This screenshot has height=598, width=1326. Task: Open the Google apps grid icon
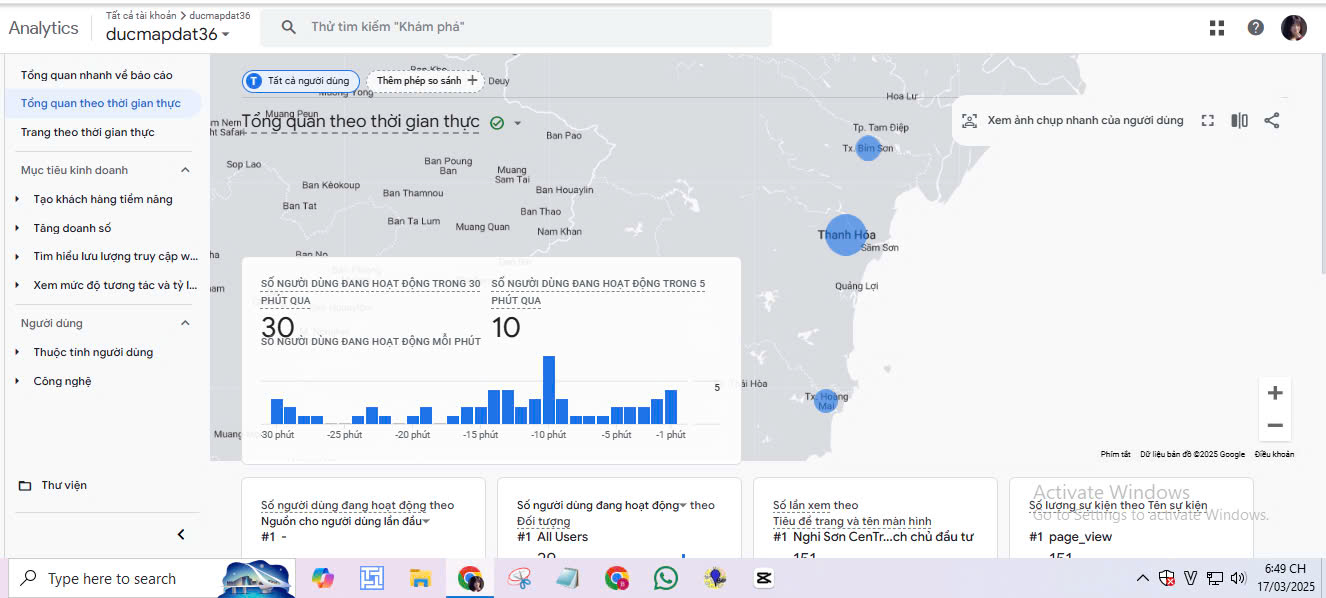(x=1217, y=28)
